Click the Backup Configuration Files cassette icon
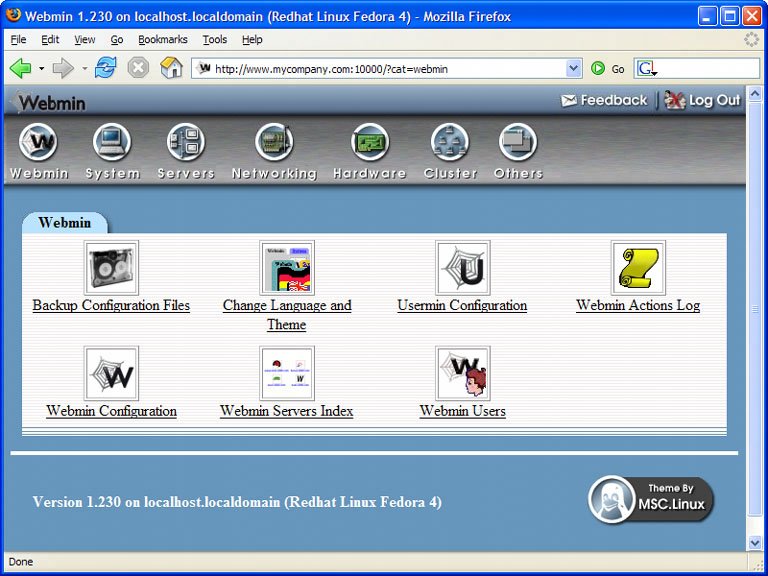The image size is (768, 576). [111, 268]
